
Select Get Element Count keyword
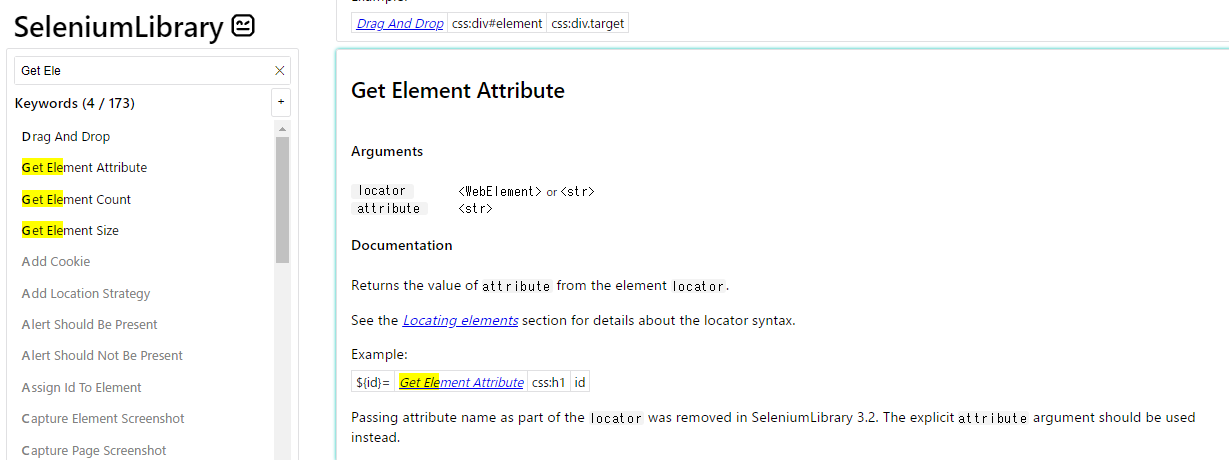click(x=76, y=199)
